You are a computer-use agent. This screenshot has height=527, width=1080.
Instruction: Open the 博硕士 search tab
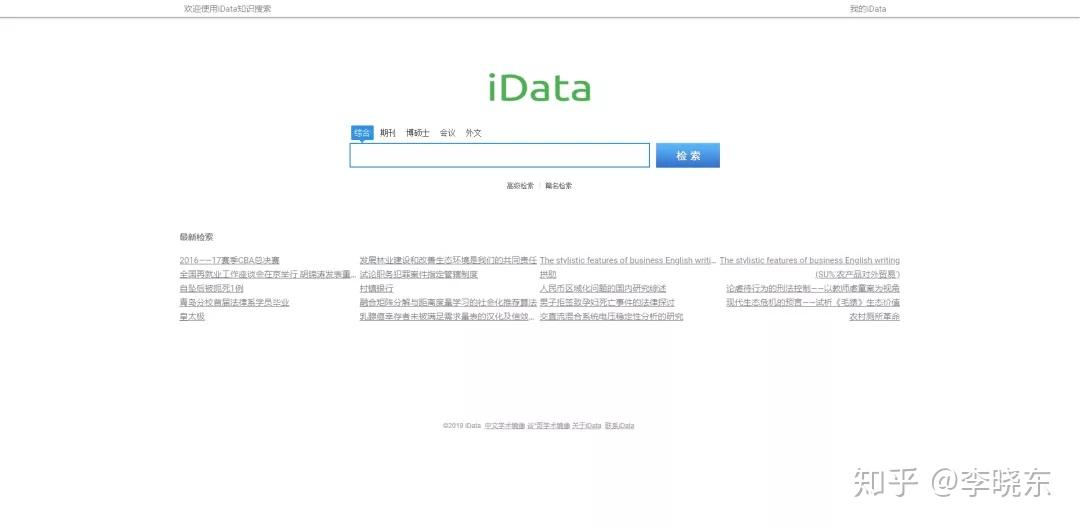(x=417, y=133)
